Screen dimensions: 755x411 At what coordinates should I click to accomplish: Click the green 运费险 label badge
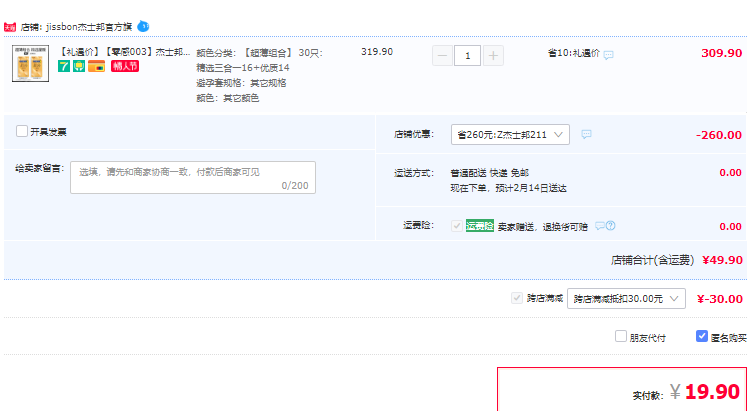[x=480, y=226]
